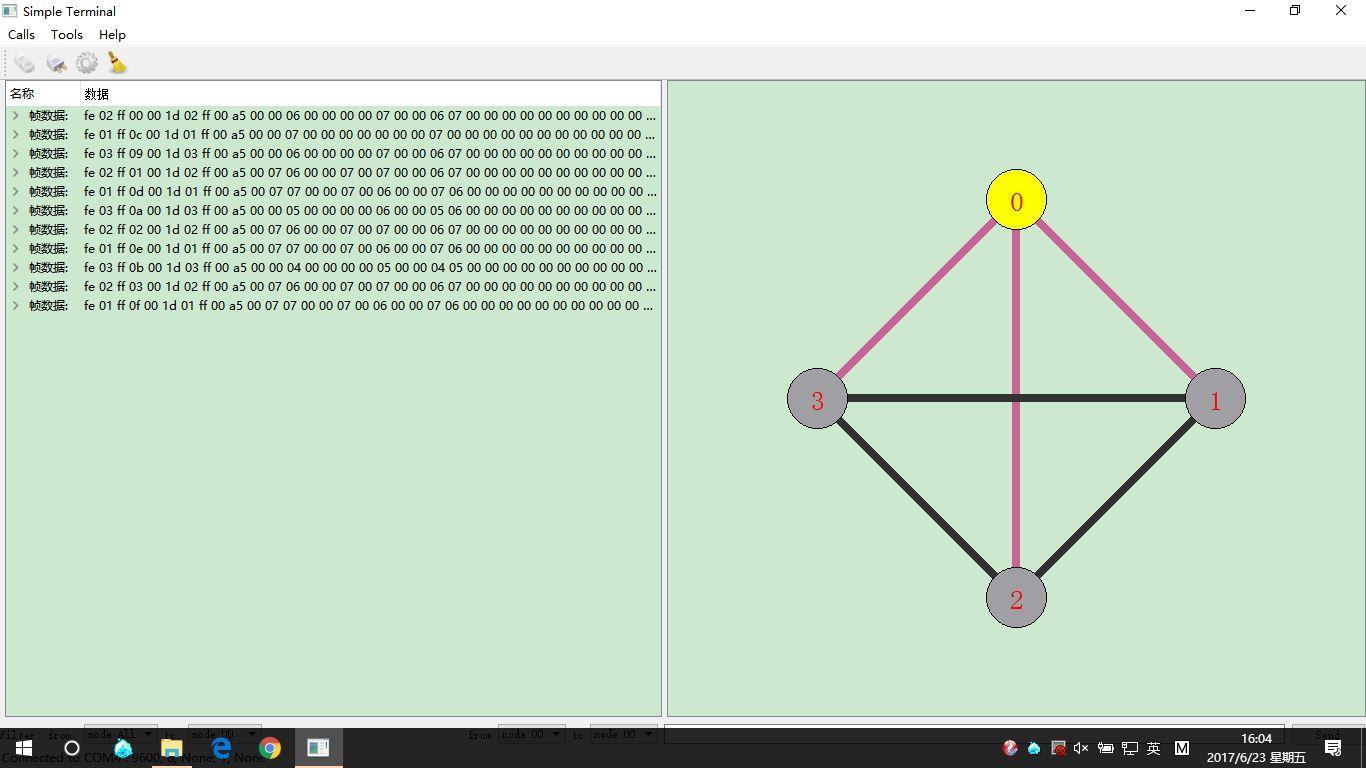Screen dimensions: 1366x768
Task: Click the 名称 column header
Action: tap(43, 94)
